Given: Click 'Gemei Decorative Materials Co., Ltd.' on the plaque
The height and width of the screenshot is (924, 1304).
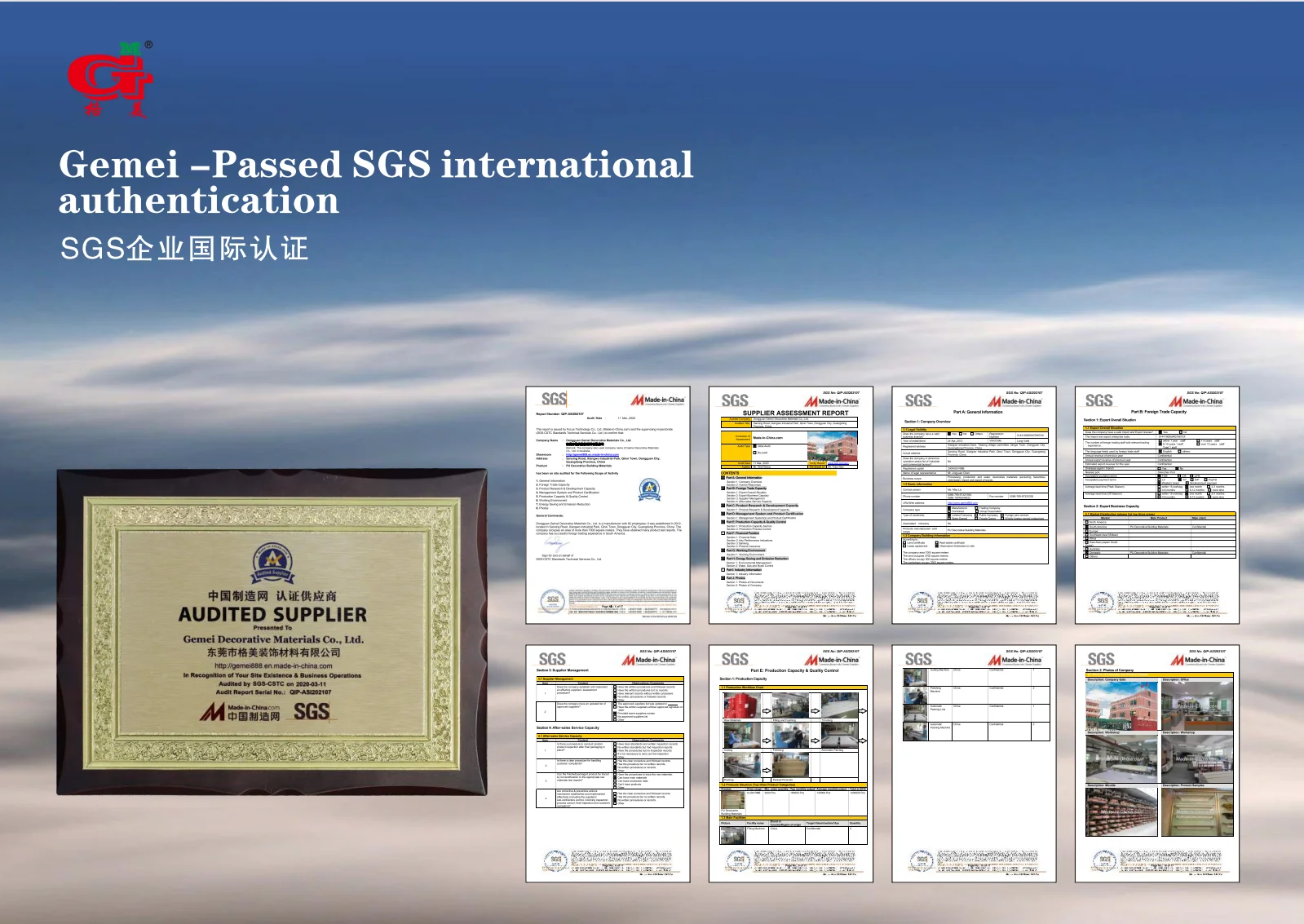Looking at the screenshot, I should (273, 639).
